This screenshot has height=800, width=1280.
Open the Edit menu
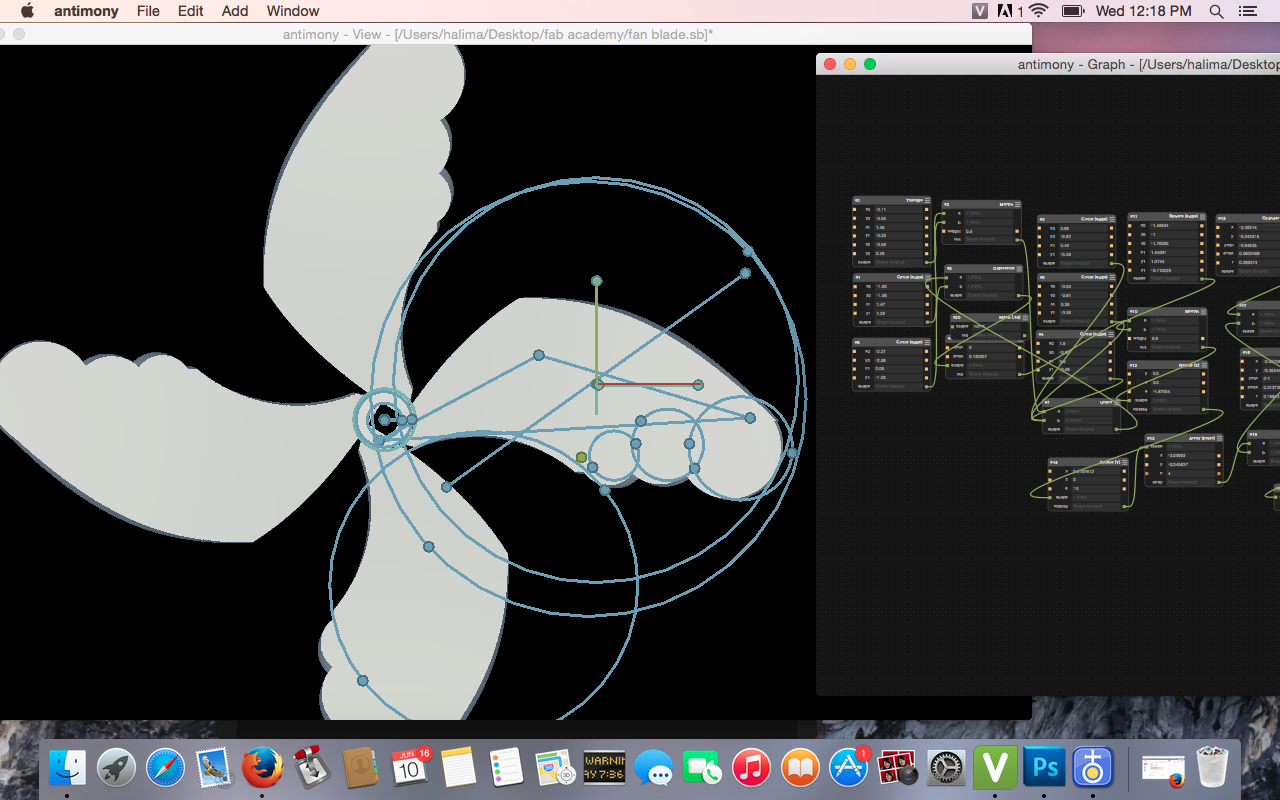tap(191, 11)
